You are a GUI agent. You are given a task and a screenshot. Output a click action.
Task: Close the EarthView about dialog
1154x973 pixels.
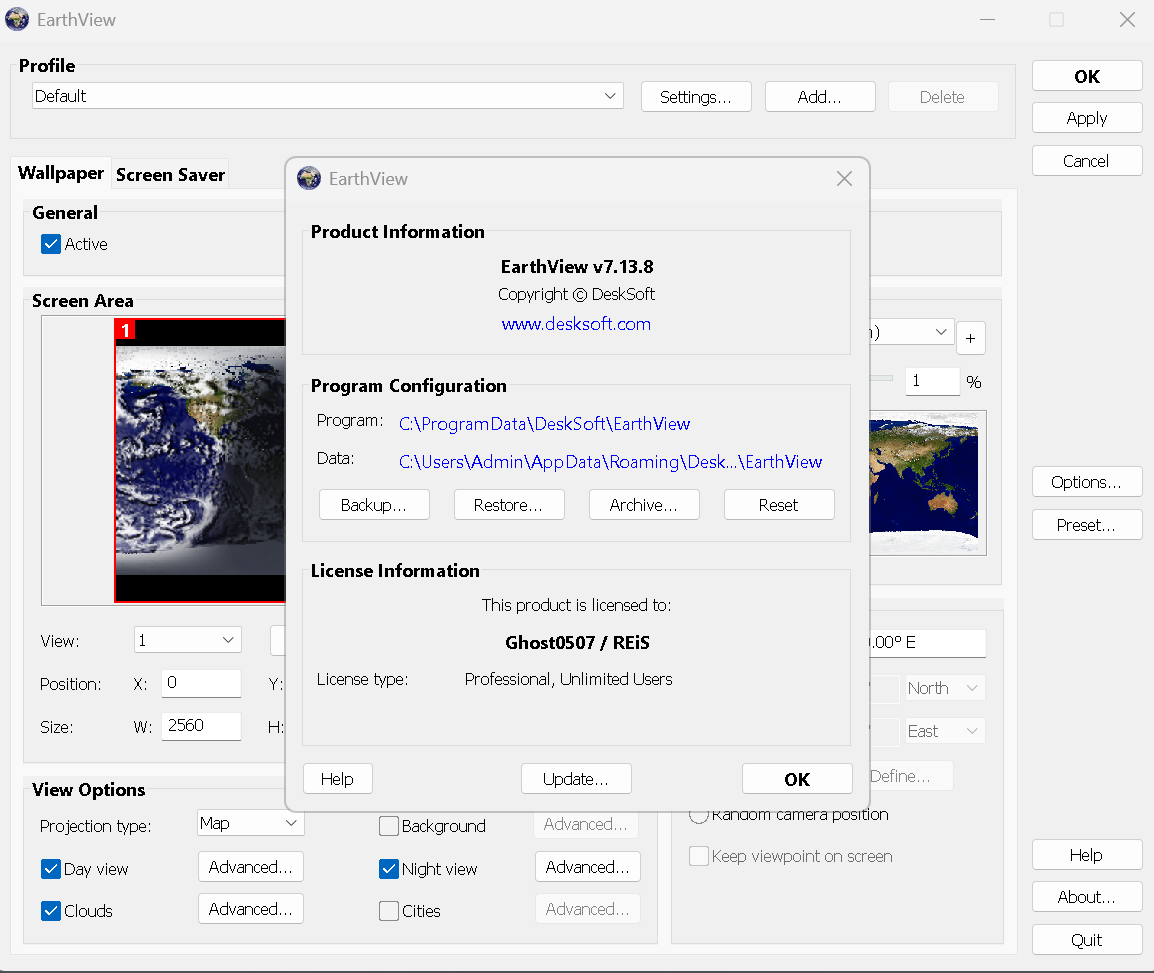pos(844,178)
